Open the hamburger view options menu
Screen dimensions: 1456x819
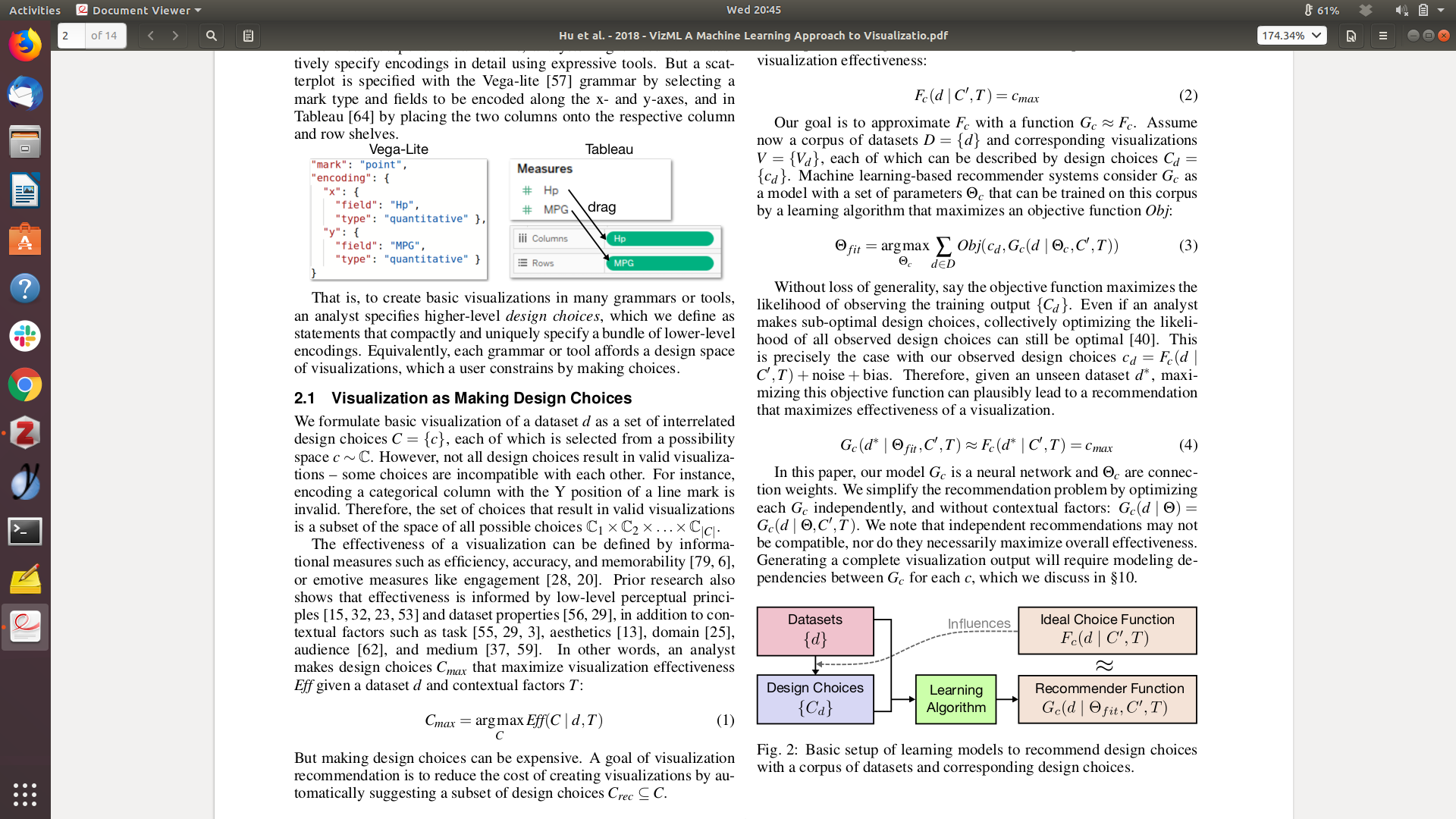1382,36
